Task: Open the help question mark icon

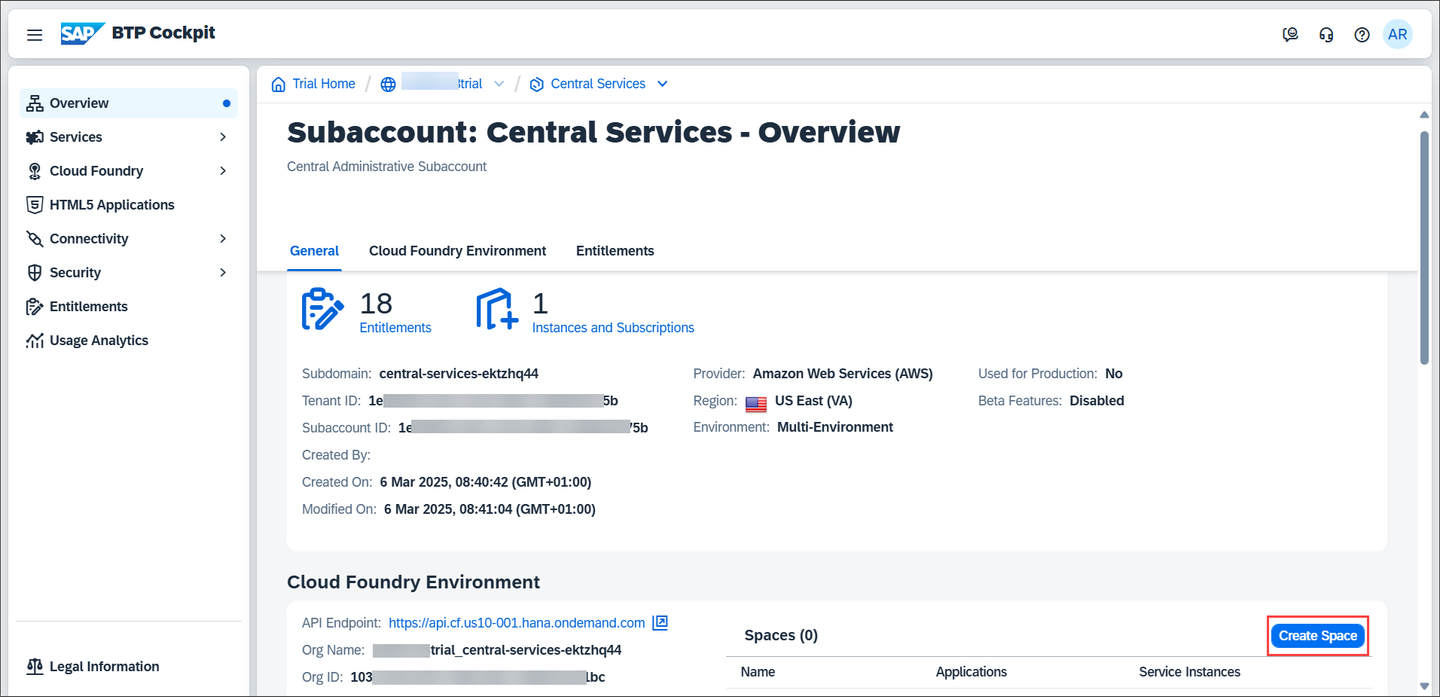Action: [1362, 34]
